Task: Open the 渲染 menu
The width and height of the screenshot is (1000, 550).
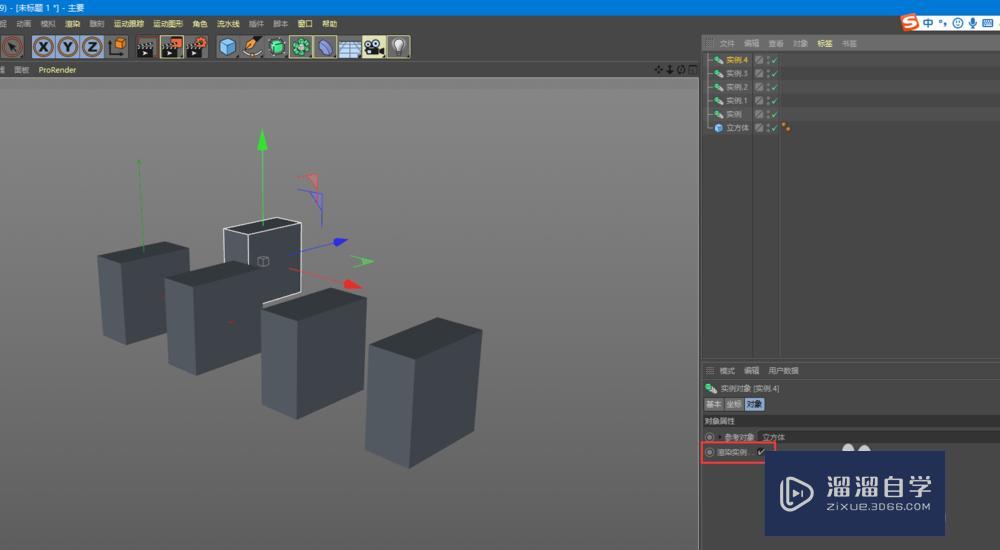Action: coord(73,24)
